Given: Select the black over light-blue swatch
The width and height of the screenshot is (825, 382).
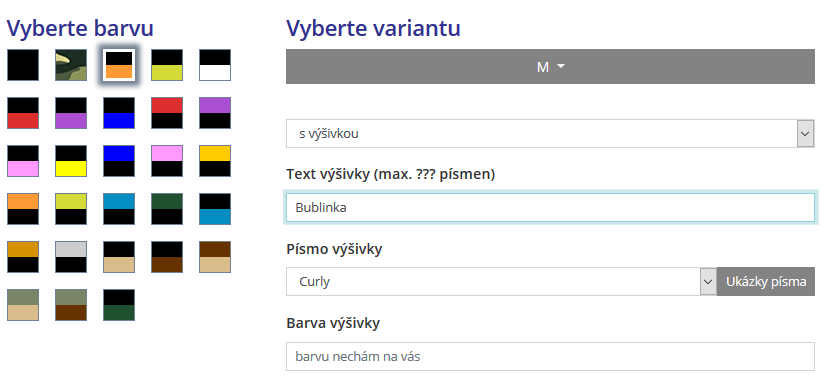Looking at the screenshot, I should tap(215, 209).
